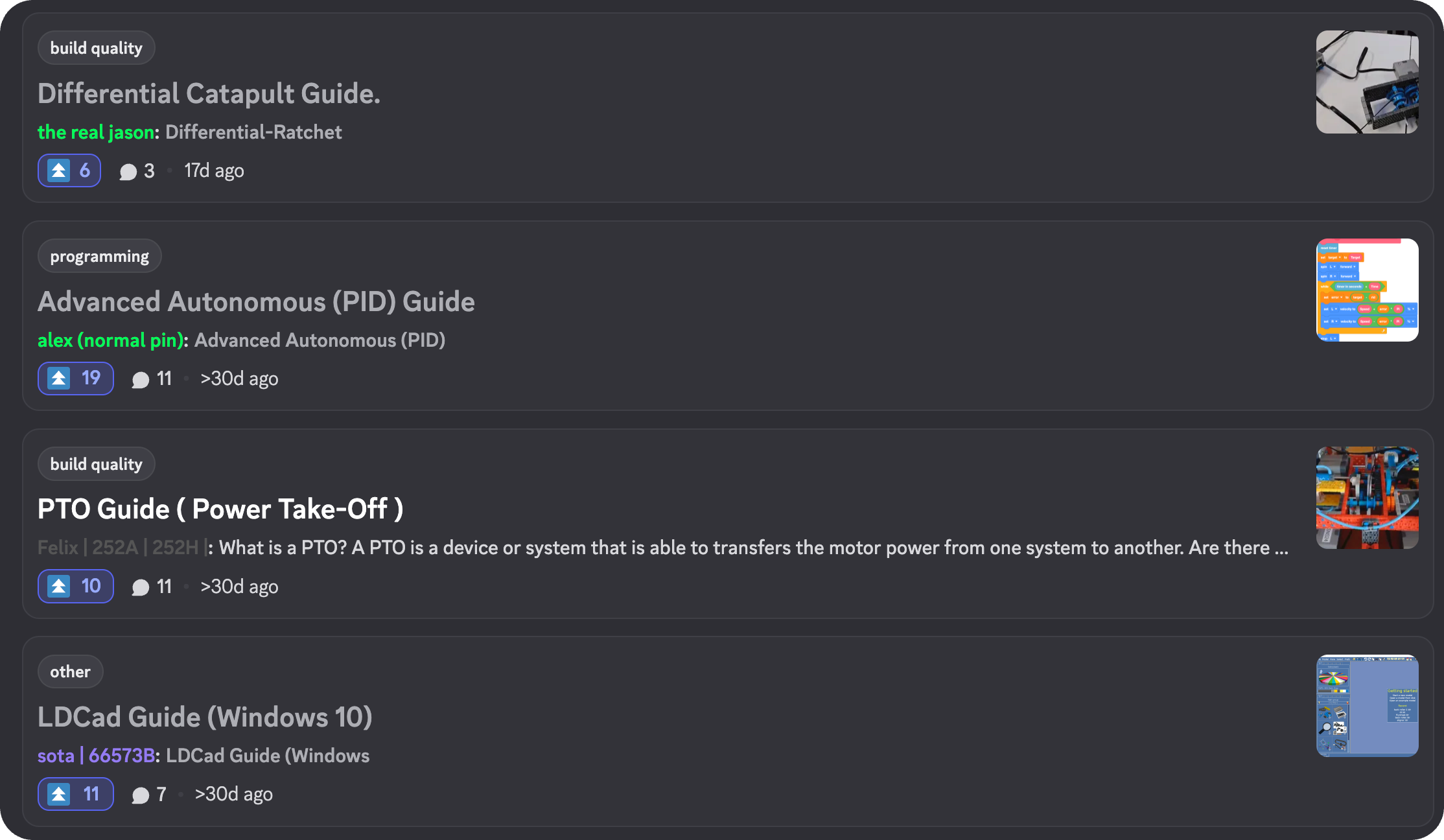Click the build quality tag on PTO Guide

[x=96, y=464]
